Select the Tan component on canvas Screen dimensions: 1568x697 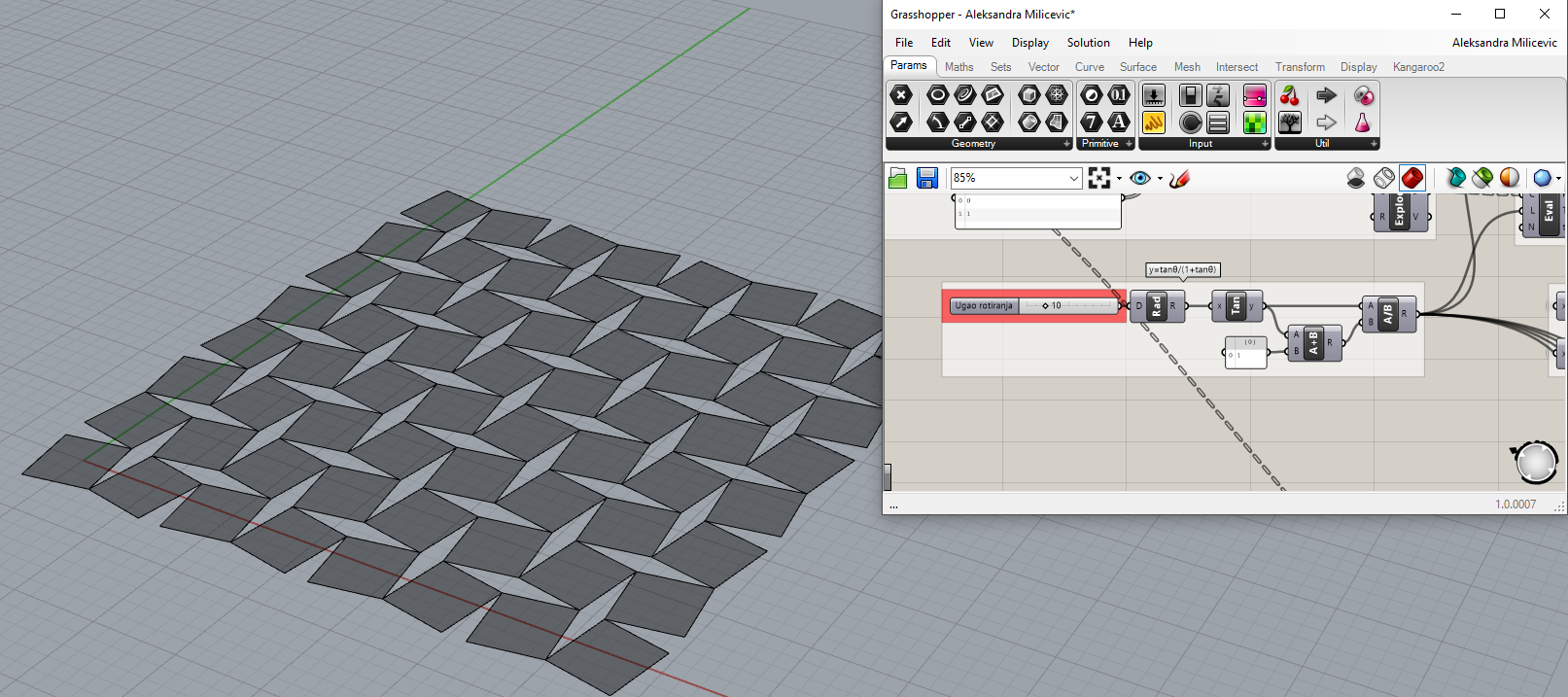1237,306
